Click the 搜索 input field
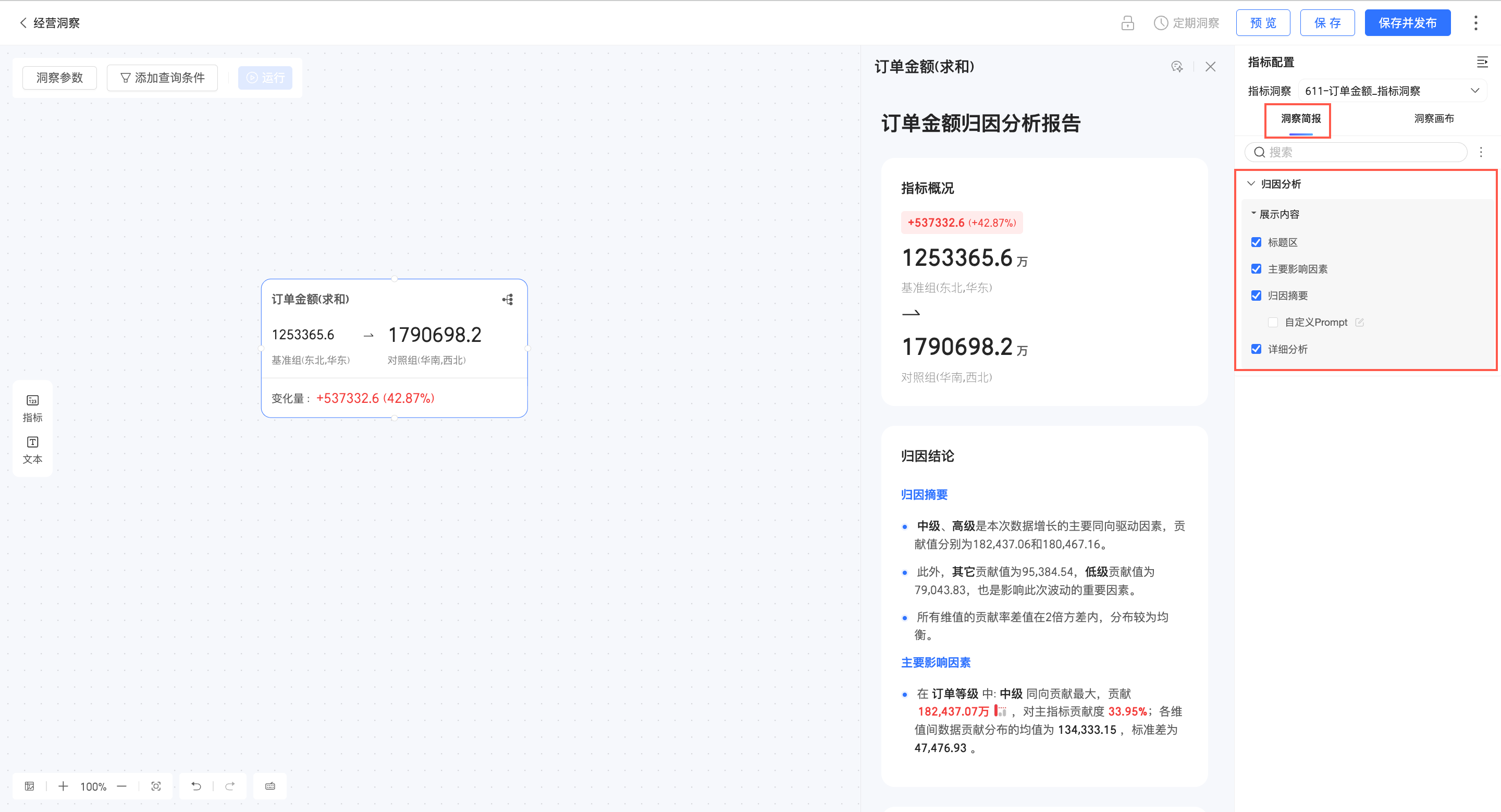Screen dimensions: 1501x812 (x=1358, y=153)
